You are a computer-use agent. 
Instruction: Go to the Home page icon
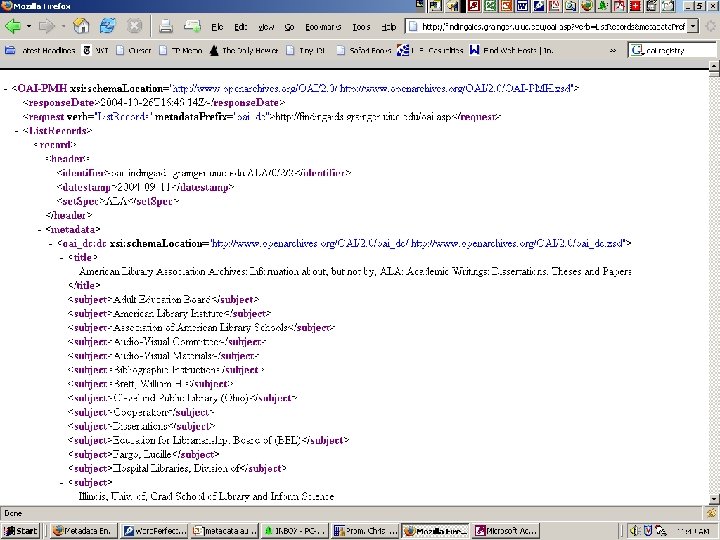81,26
